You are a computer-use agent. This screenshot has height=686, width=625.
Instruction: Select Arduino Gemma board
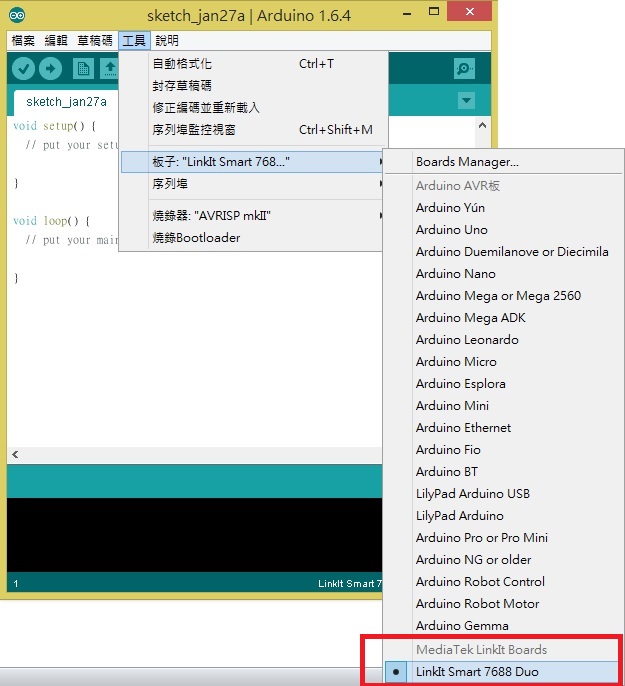[503, 626]
